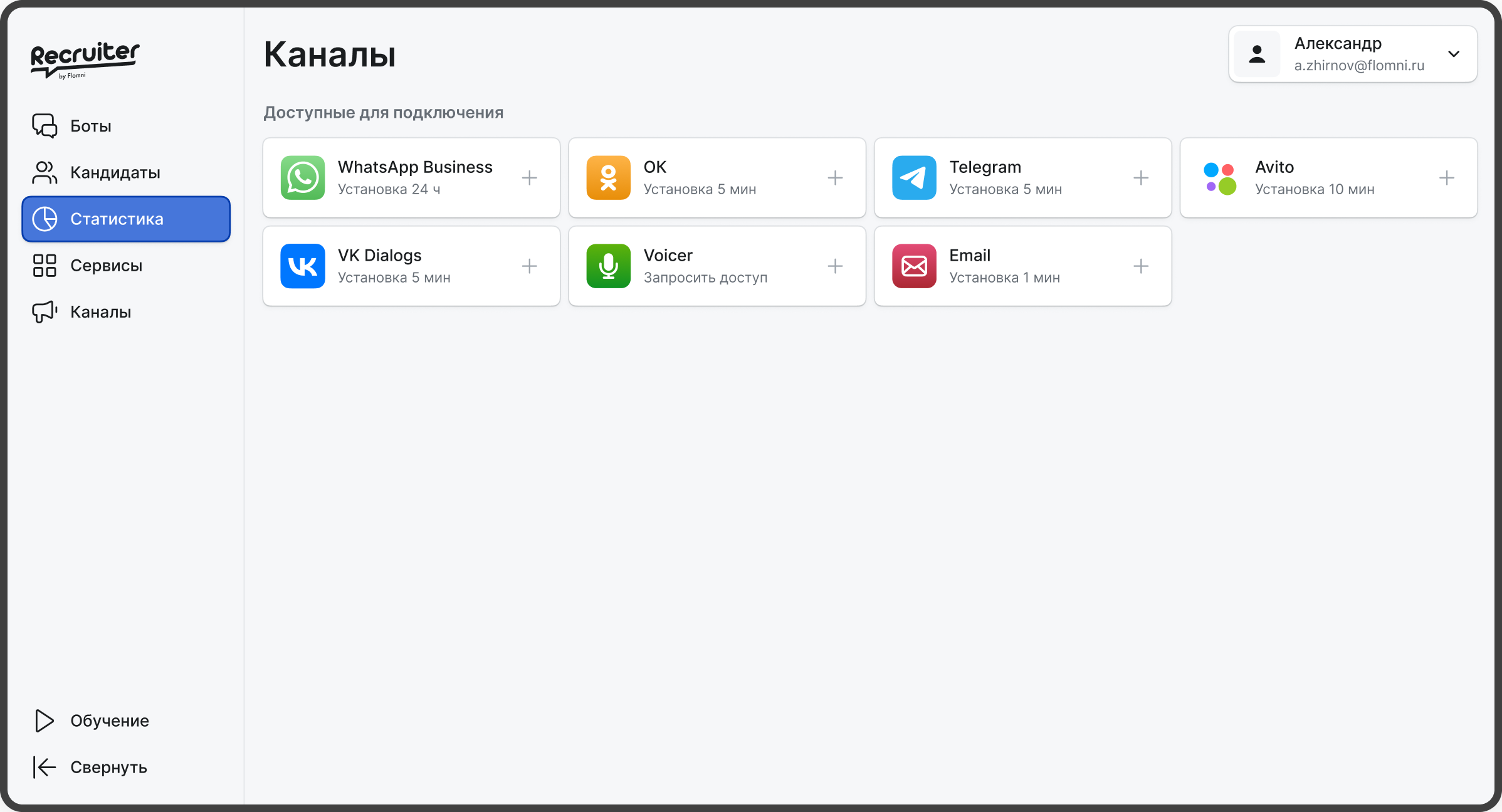Click the Recruiter by Flomni logo

(85, 60)
